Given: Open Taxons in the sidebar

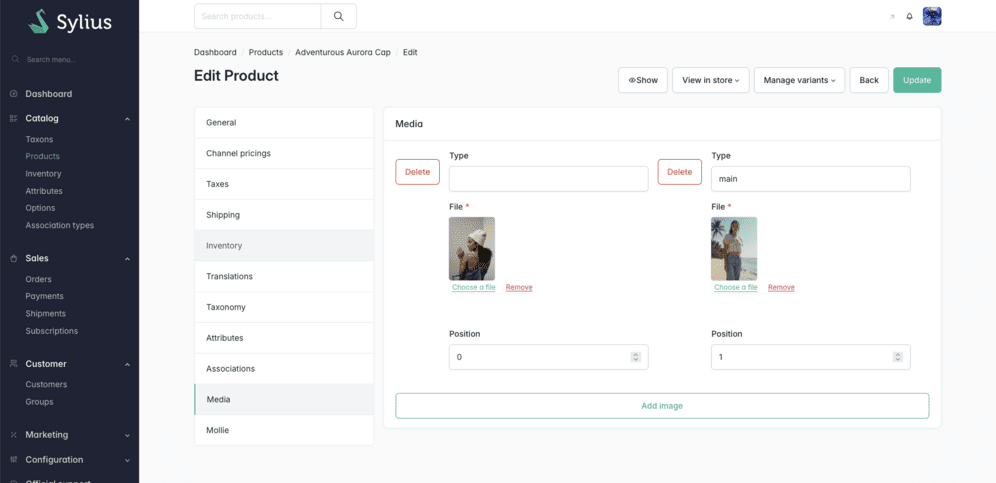Looking at the screenshot, I should (39, 139).
